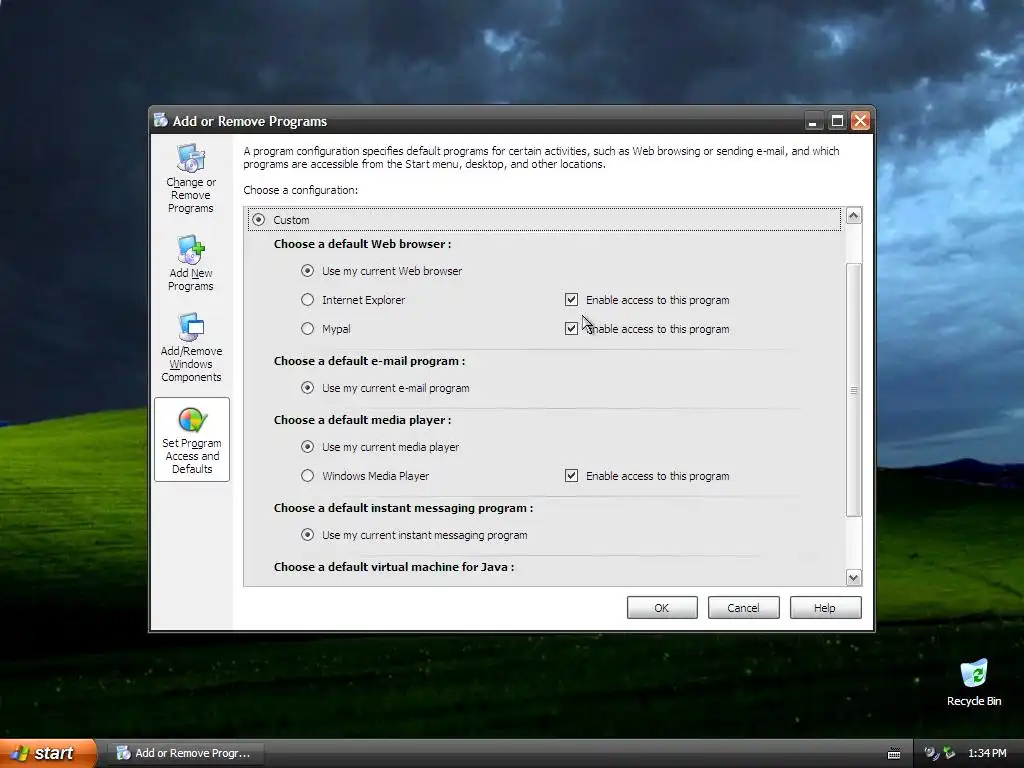
Task: Toggle Enable access for Internet Explorer
Action: (x=571, y=300)
